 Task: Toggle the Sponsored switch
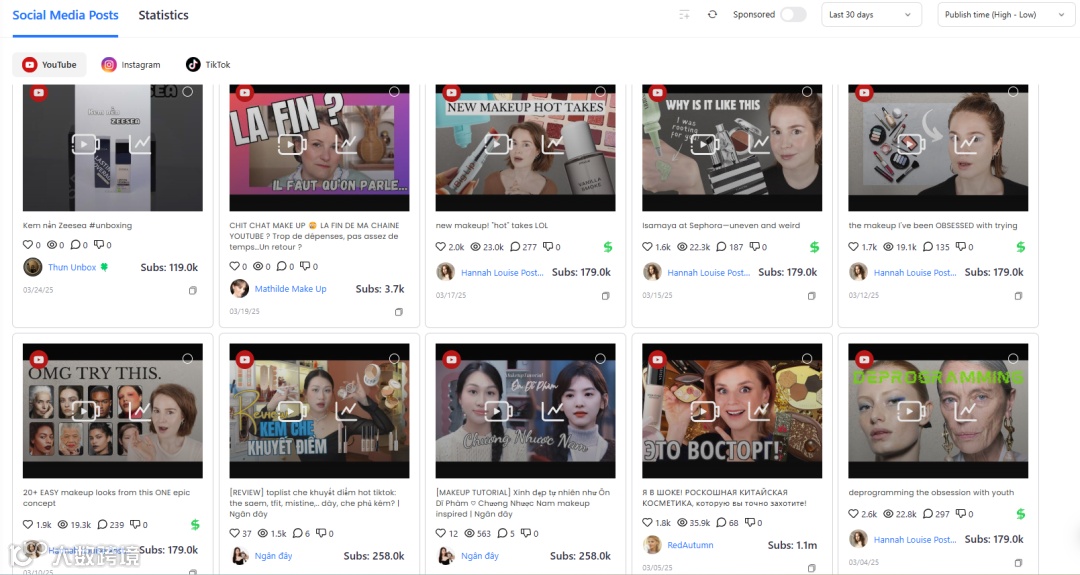793,14
